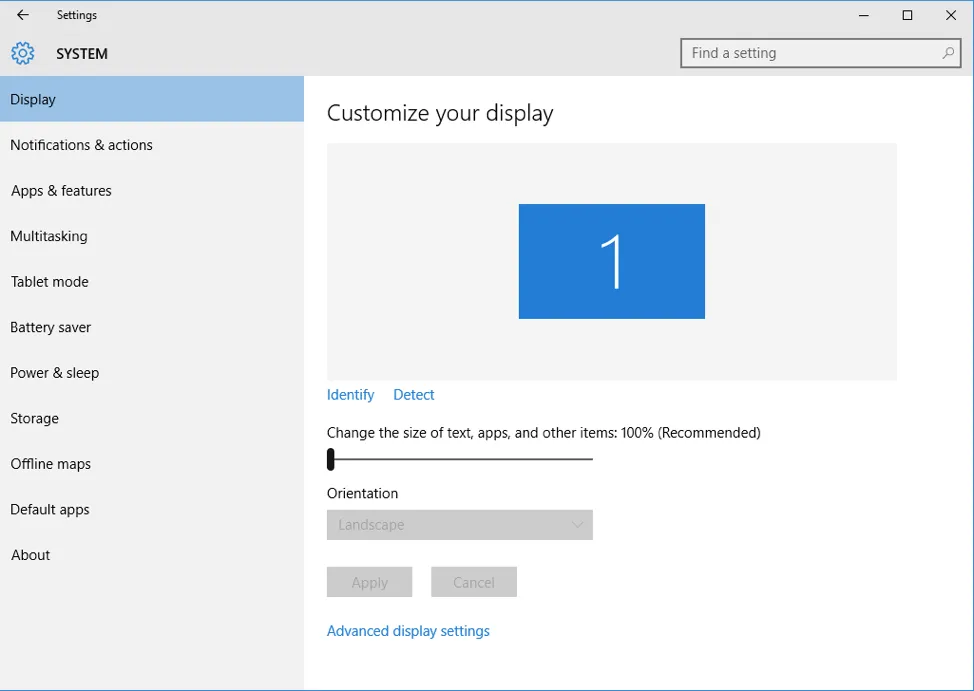Select Notifications & actions in sidebar
974x691 pixels.
(81, 144)
